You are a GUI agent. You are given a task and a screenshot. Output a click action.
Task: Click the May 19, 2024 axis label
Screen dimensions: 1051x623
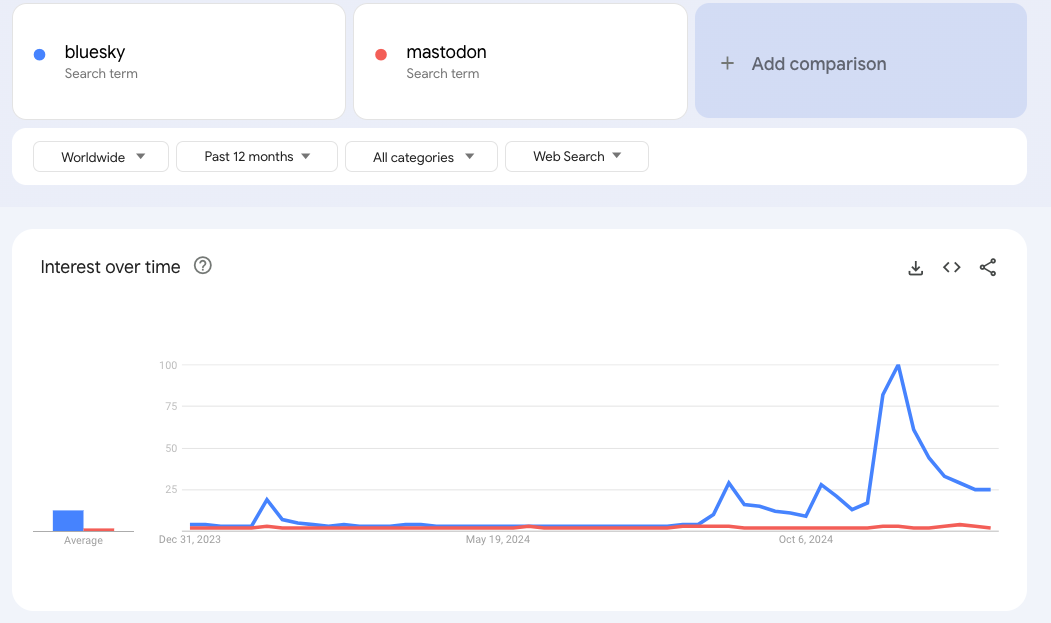pyautogui.click(x=498, y=540)
